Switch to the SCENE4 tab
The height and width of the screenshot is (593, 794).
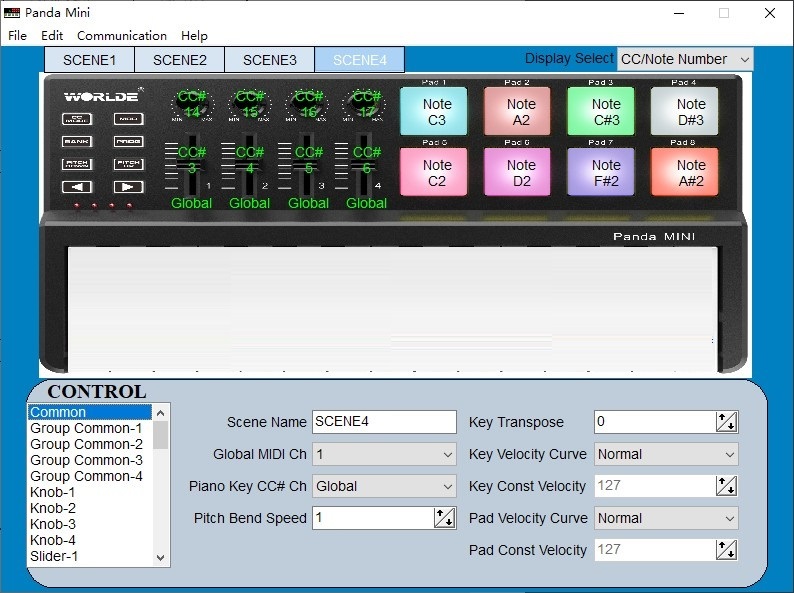[360, 60]
